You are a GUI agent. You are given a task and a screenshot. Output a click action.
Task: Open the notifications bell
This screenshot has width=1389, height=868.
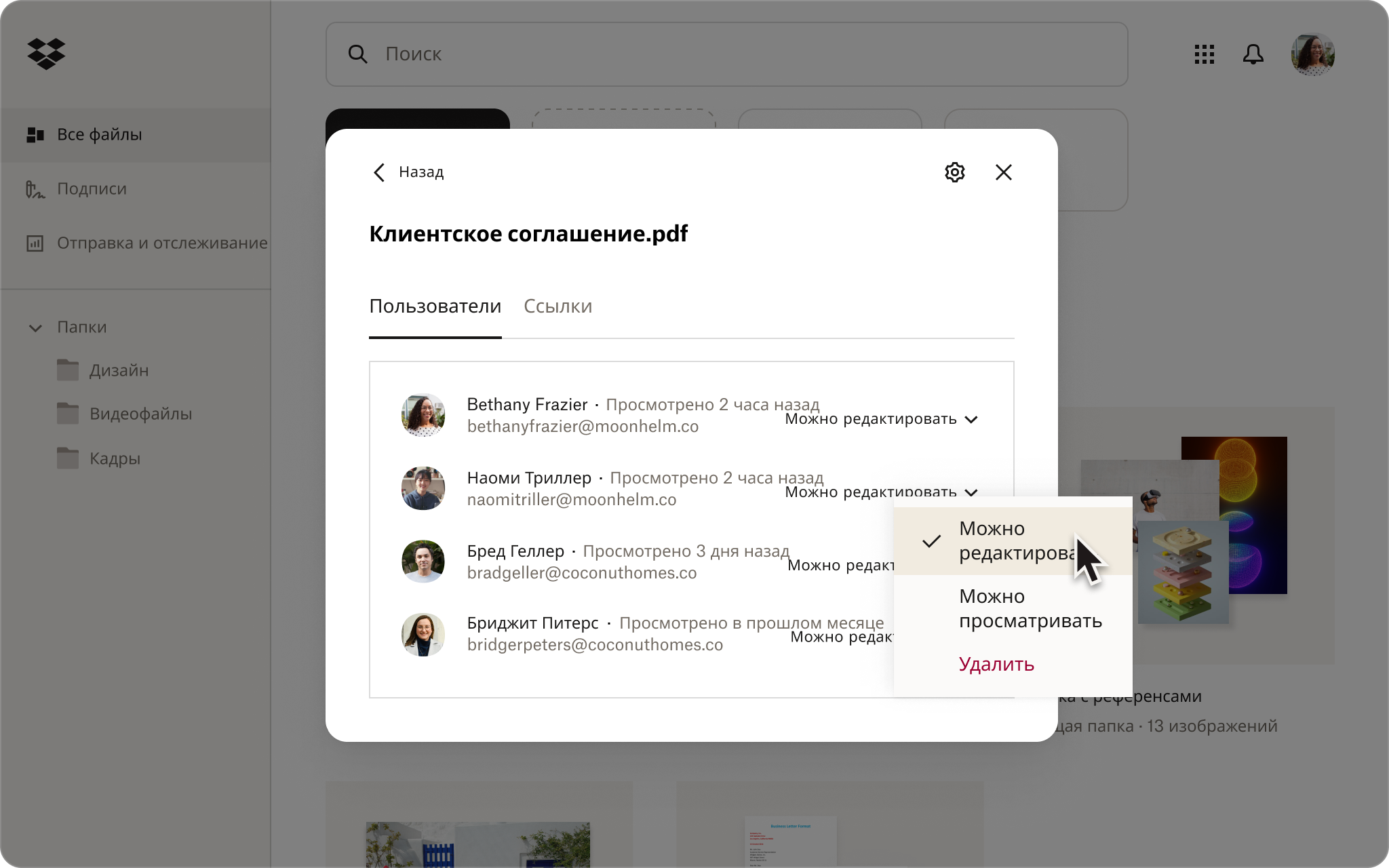tap(1254, 54)
